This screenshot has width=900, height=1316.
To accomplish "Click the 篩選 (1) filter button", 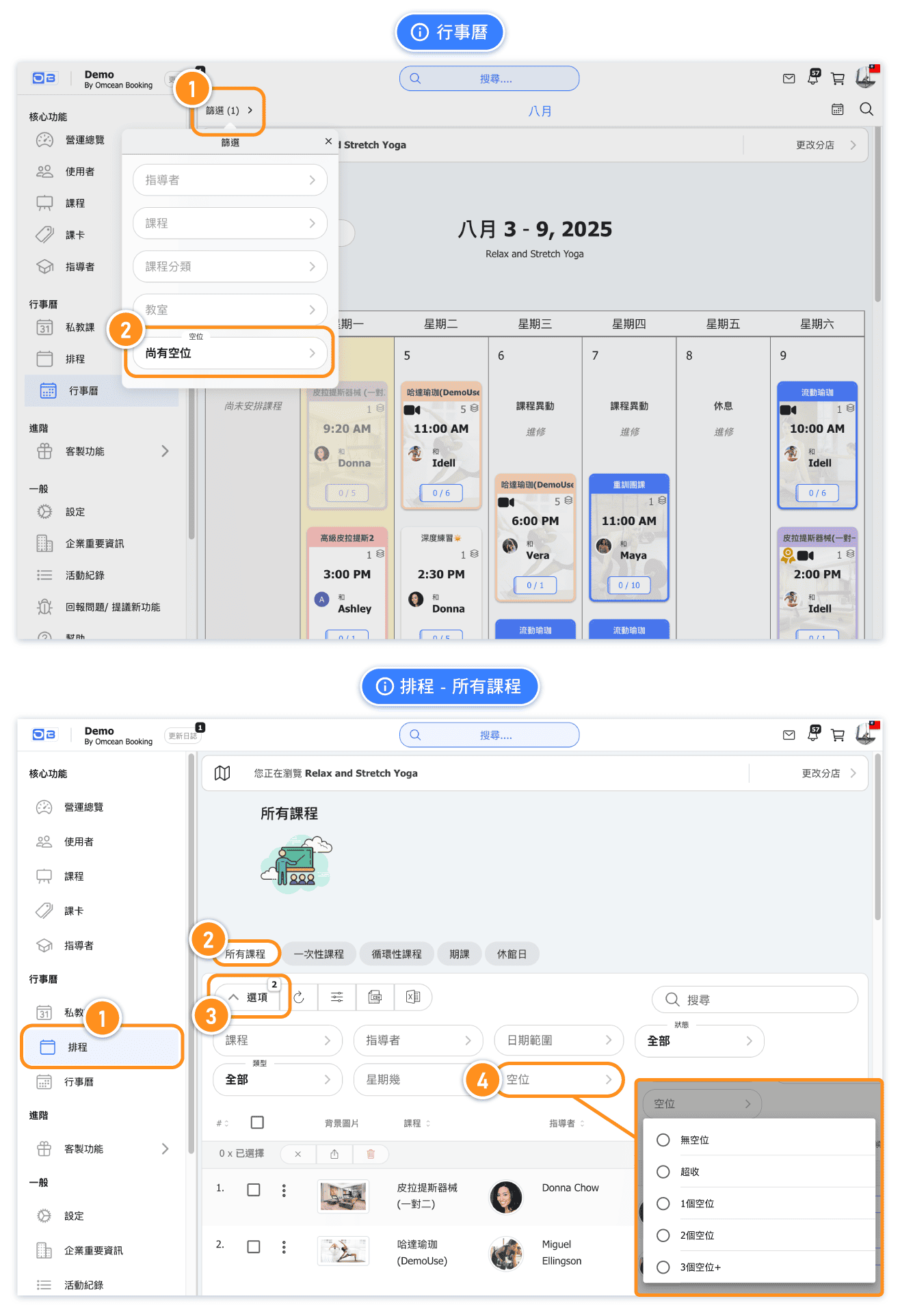I will 229,111.
